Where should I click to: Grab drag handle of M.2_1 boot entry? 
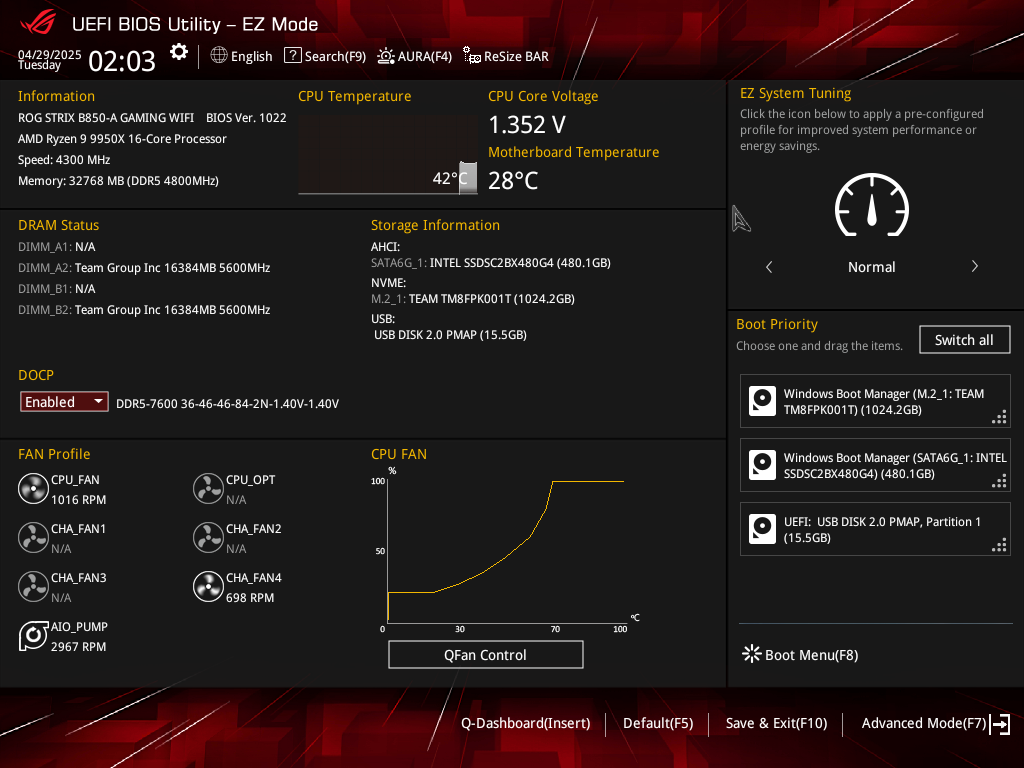(x=999, y=417)
